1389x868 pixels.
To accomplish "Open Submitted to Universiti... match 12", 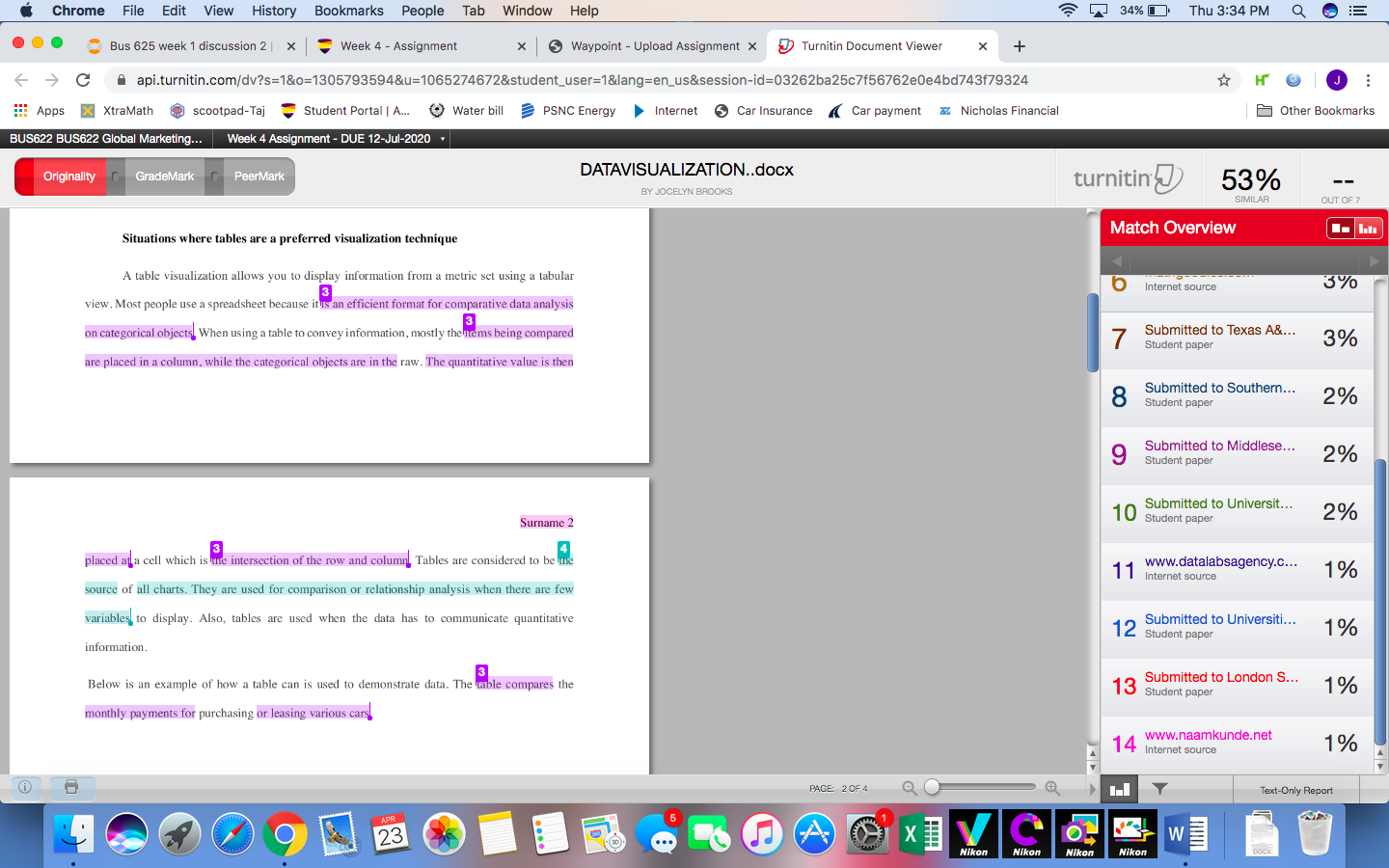I will pos(1238,630).
